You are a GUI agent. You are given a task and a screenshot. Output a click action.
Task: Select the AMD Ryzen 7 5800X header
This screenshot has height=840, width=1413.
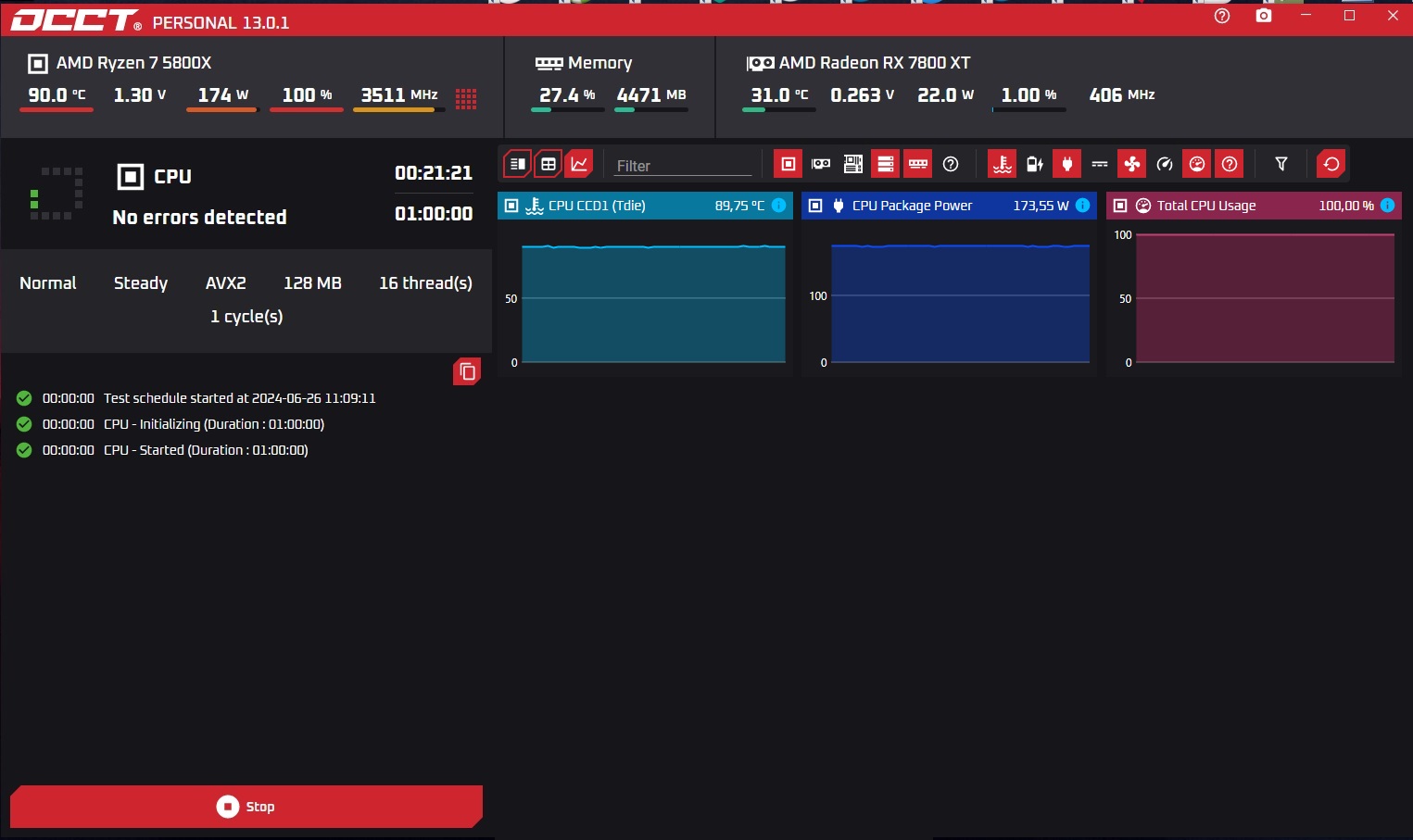[x=120, y=63]
